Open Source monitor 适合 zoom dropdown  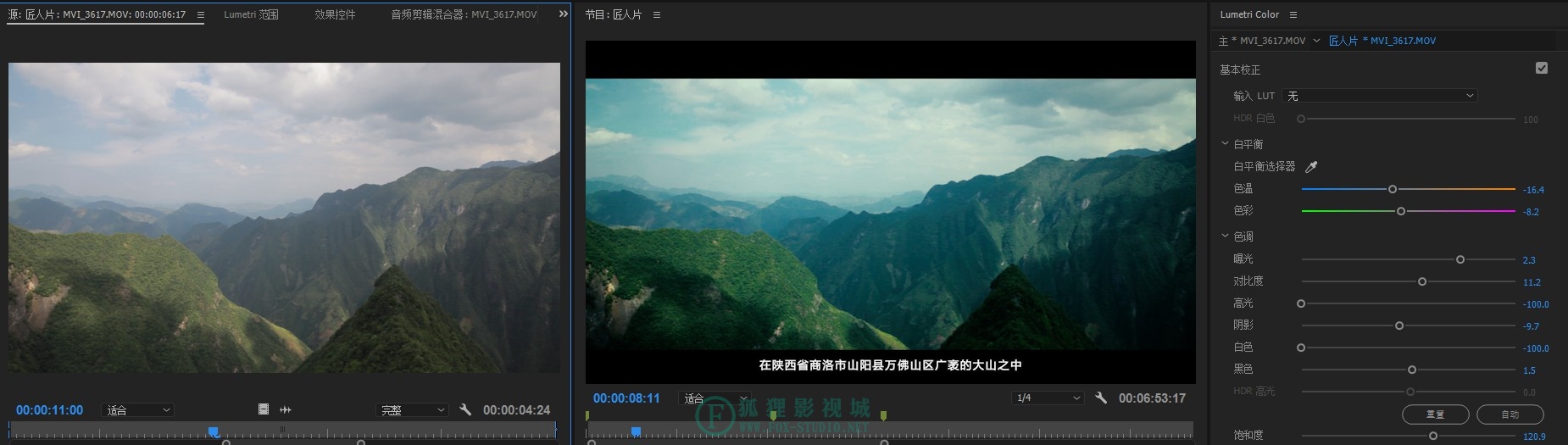coord(137,410)
